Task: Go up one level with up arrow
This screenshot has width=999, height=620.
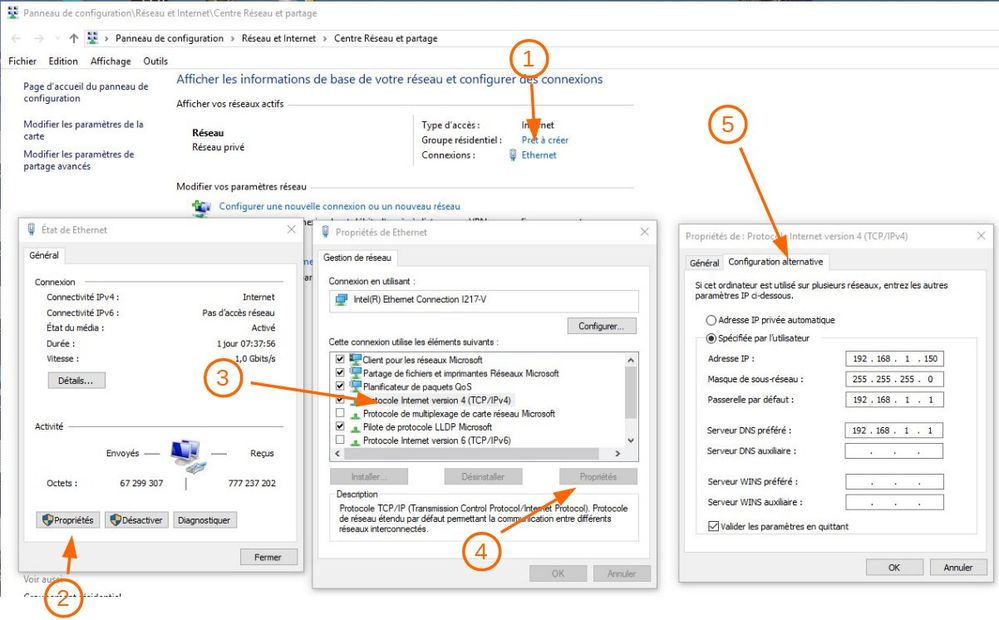Action: coord(74,38)
